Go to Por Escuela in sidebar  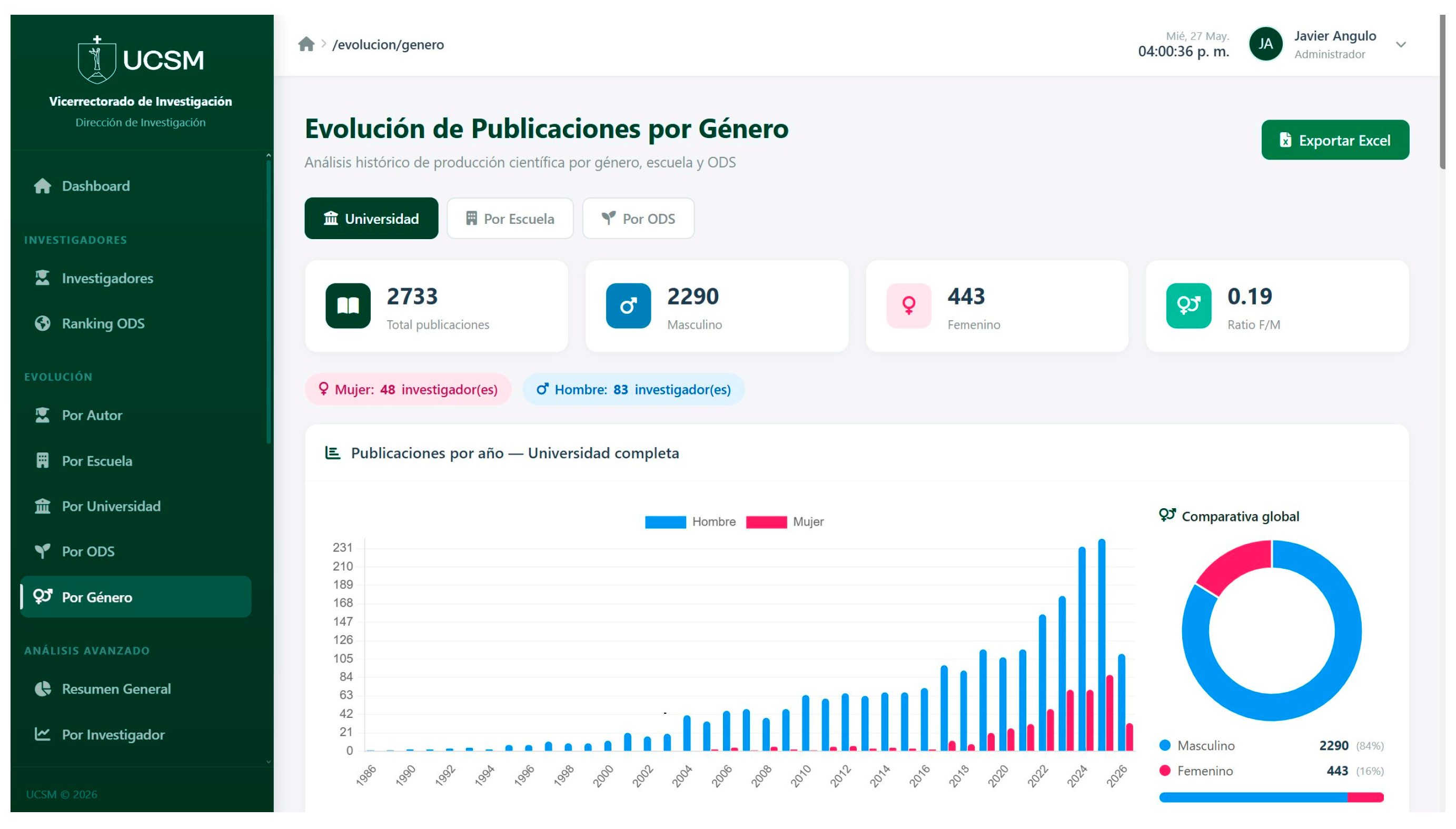pos(135,461)
